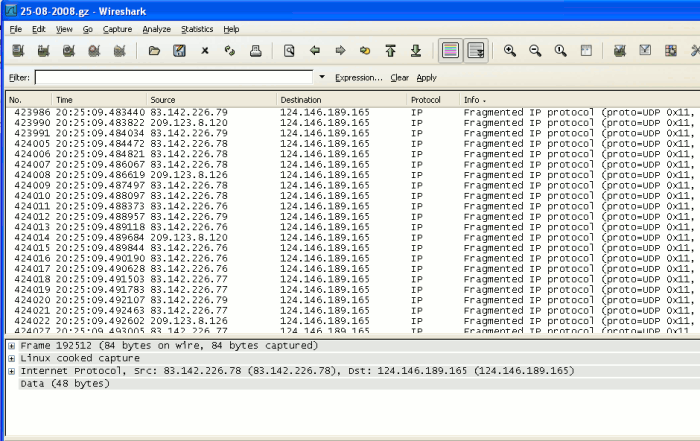This screenshot has width=700, height=441.
Task: Toggle auto scroll in live capture
Action: click(x=476, y=50)
